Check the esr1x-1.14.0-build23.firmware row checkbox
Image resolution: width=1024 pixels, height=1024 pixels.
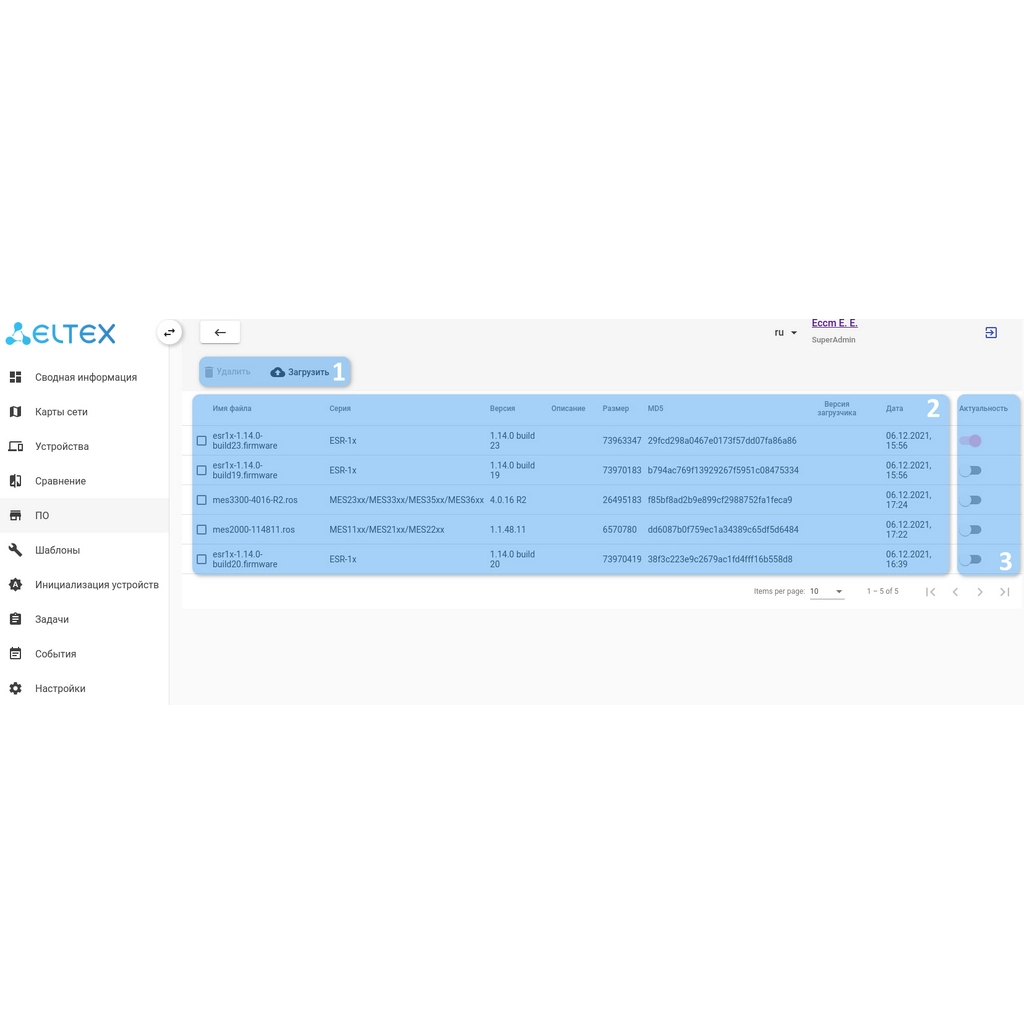202,441
